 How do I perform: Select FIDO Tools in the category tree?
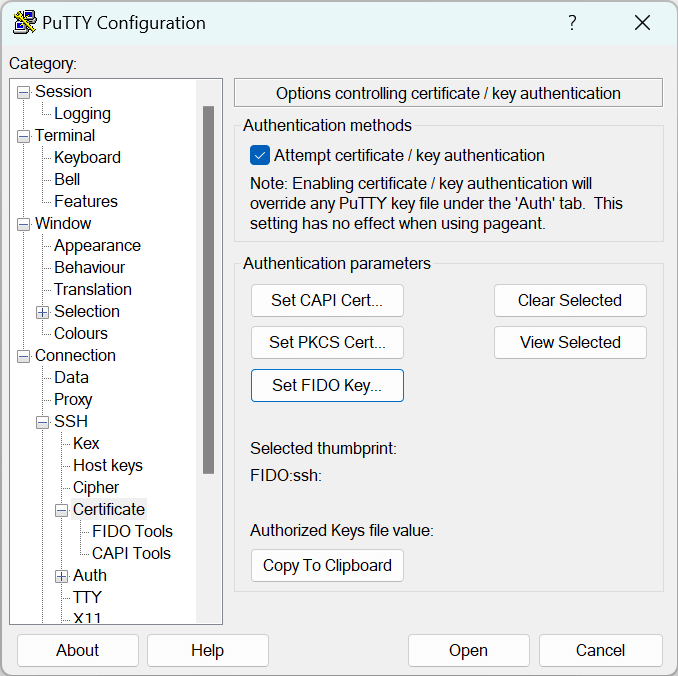(x=132, y=532)
